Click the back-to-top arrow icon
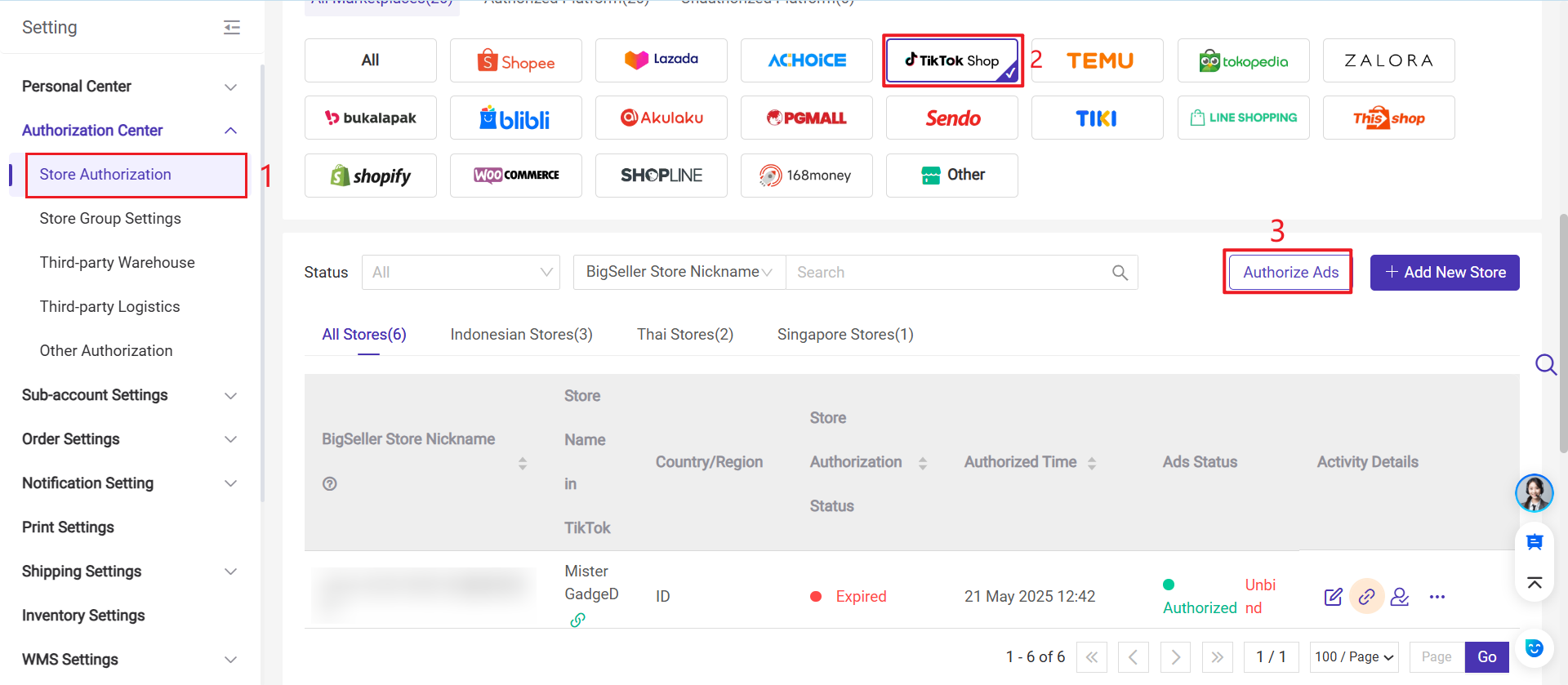 coord(1535,582)
